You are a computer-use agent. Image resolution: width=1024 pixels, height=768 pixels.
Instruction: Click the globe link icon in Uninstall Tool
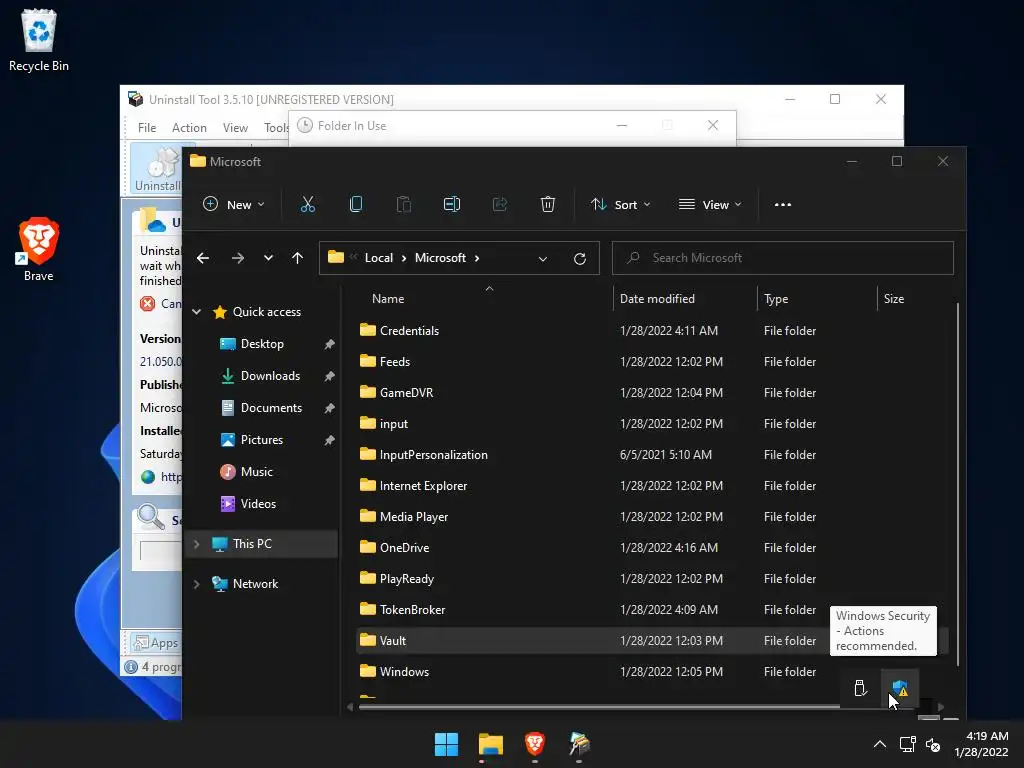tap(148, 477)
